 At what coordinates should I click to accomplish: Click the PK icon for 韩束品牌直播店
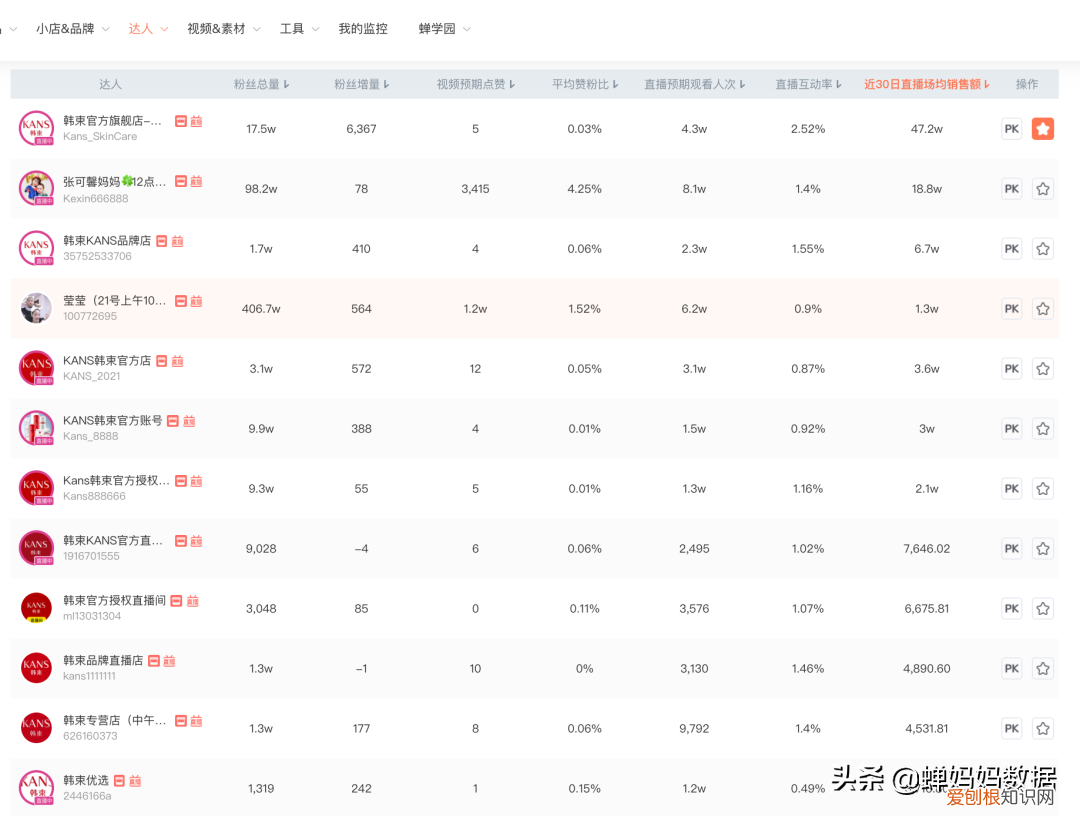click(1011, 668)
